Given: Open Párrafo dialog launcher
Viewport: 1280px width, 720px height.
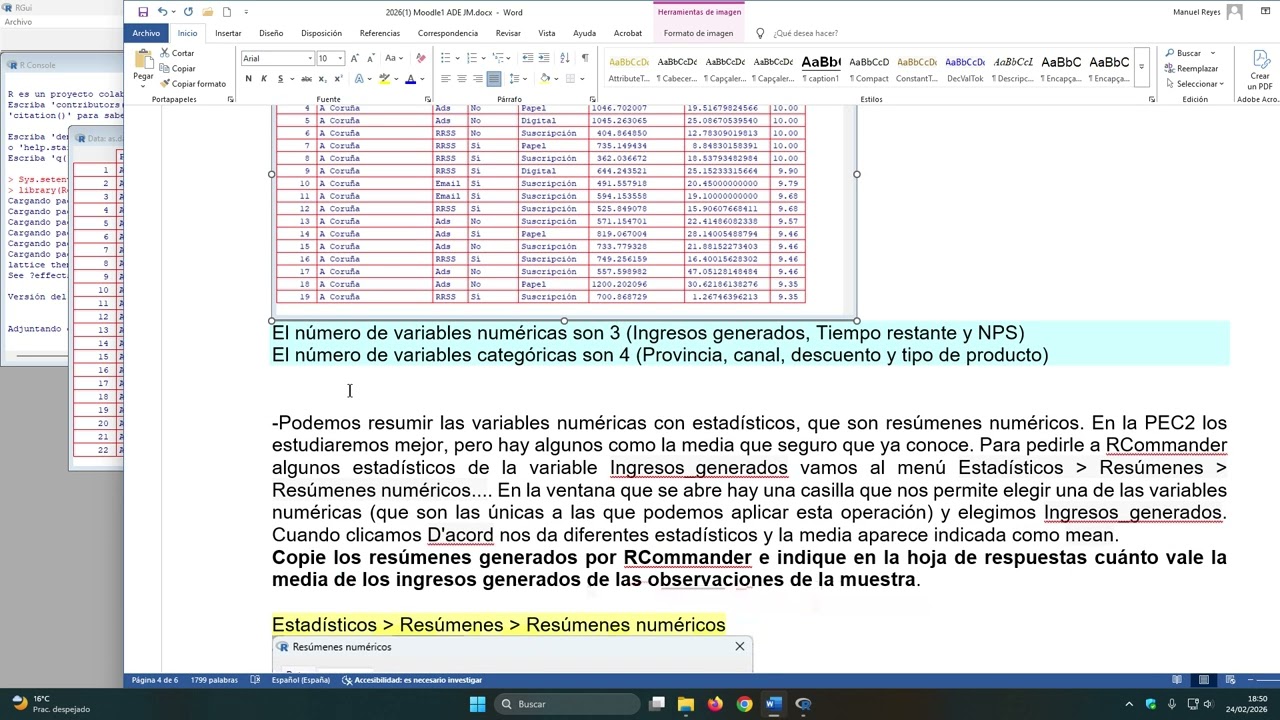Looking at the screenshot, I should (592, 99).
